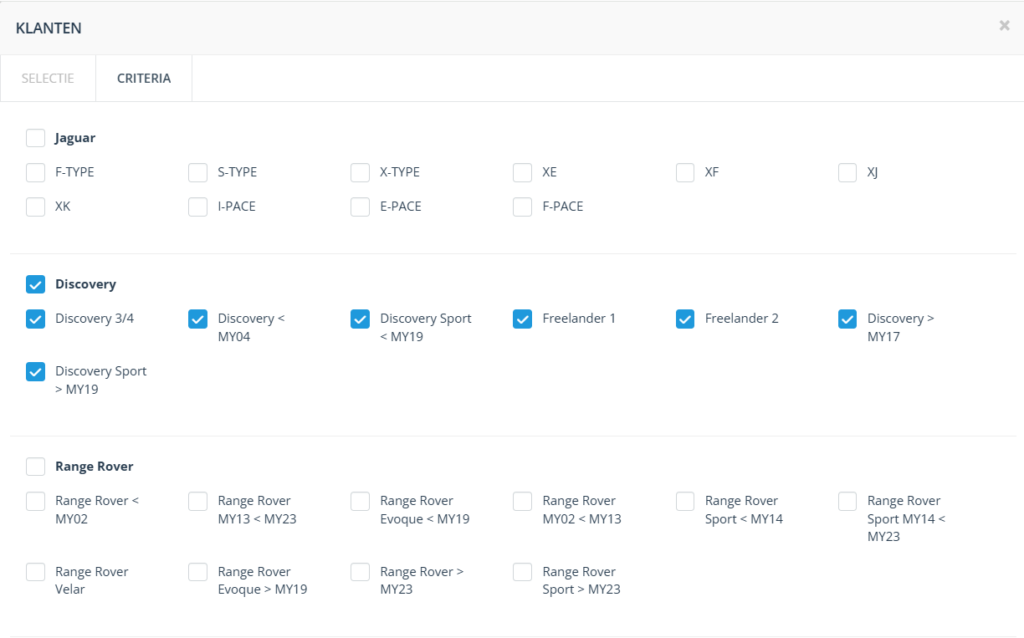Untick Discovery Sport > MY19
The width and height of the screenshot is (1024, 638).
click(x=35, y=372)
